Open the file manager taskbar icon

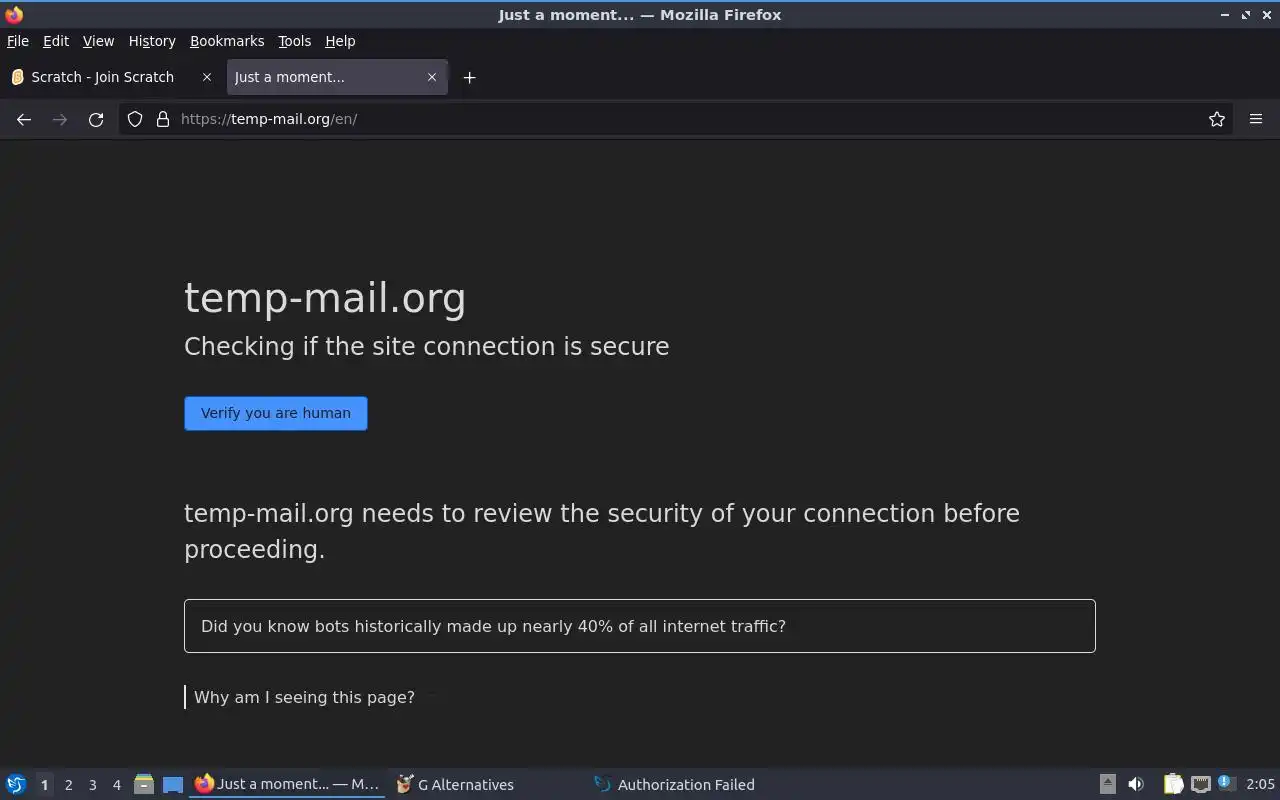144,785
